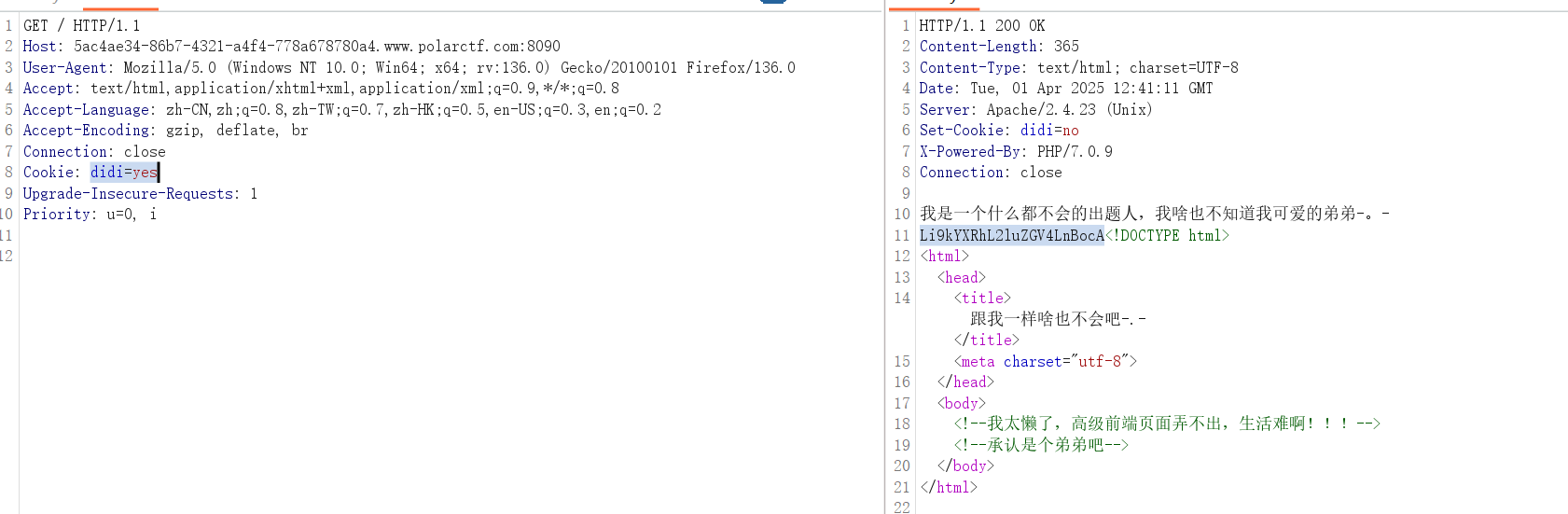Click the opening '<title>' tag line
1568x514 pixels.
(982, 298)
